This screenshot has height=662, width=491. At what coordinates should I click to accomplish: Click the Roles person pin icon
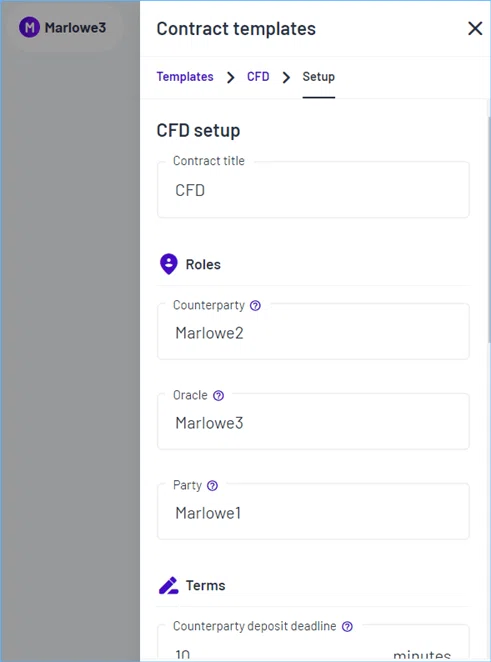(168, 264)
